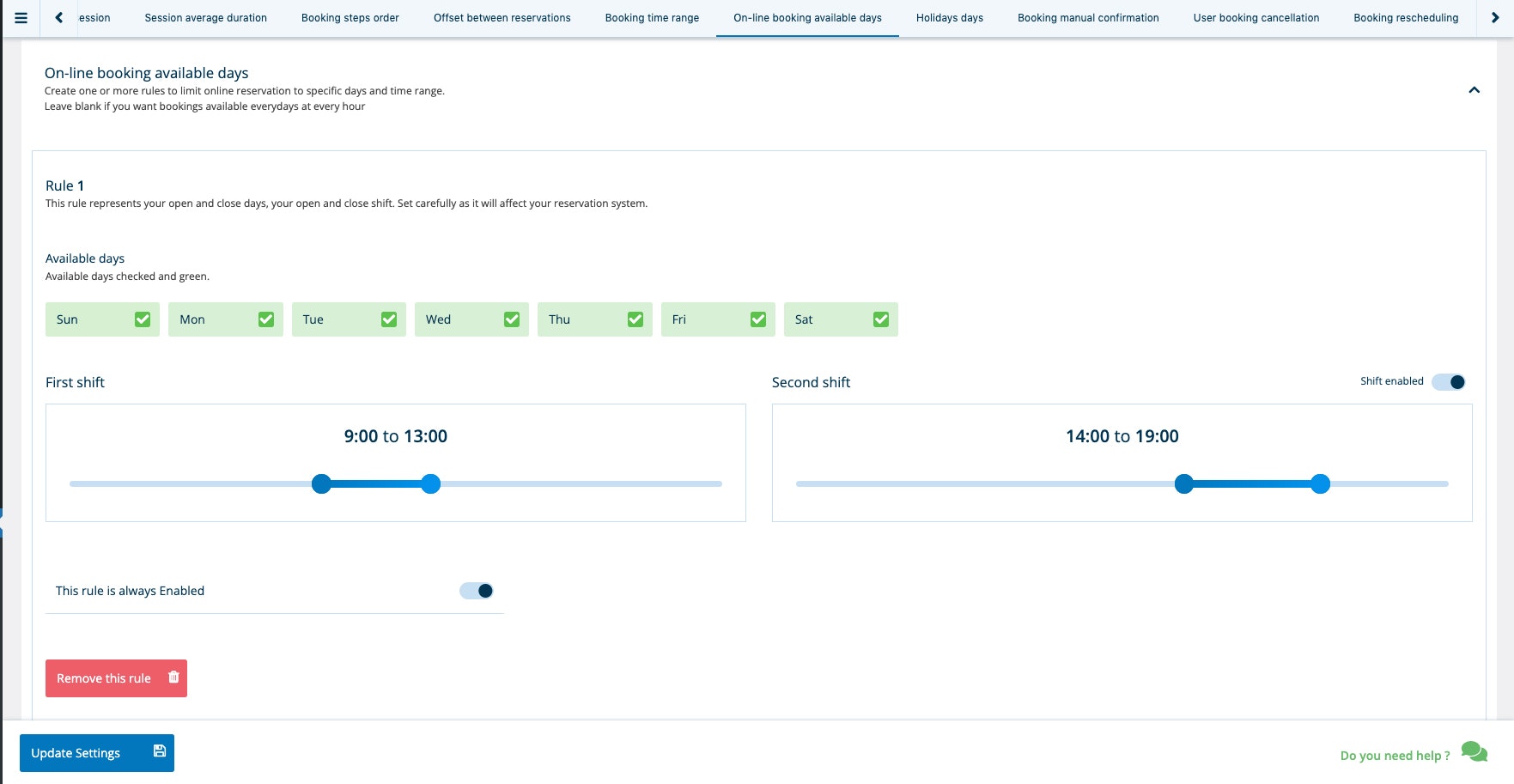Click the right arrow to scroll tabs forward
Screen dimensions: 1514x784
coord(1494,16)
